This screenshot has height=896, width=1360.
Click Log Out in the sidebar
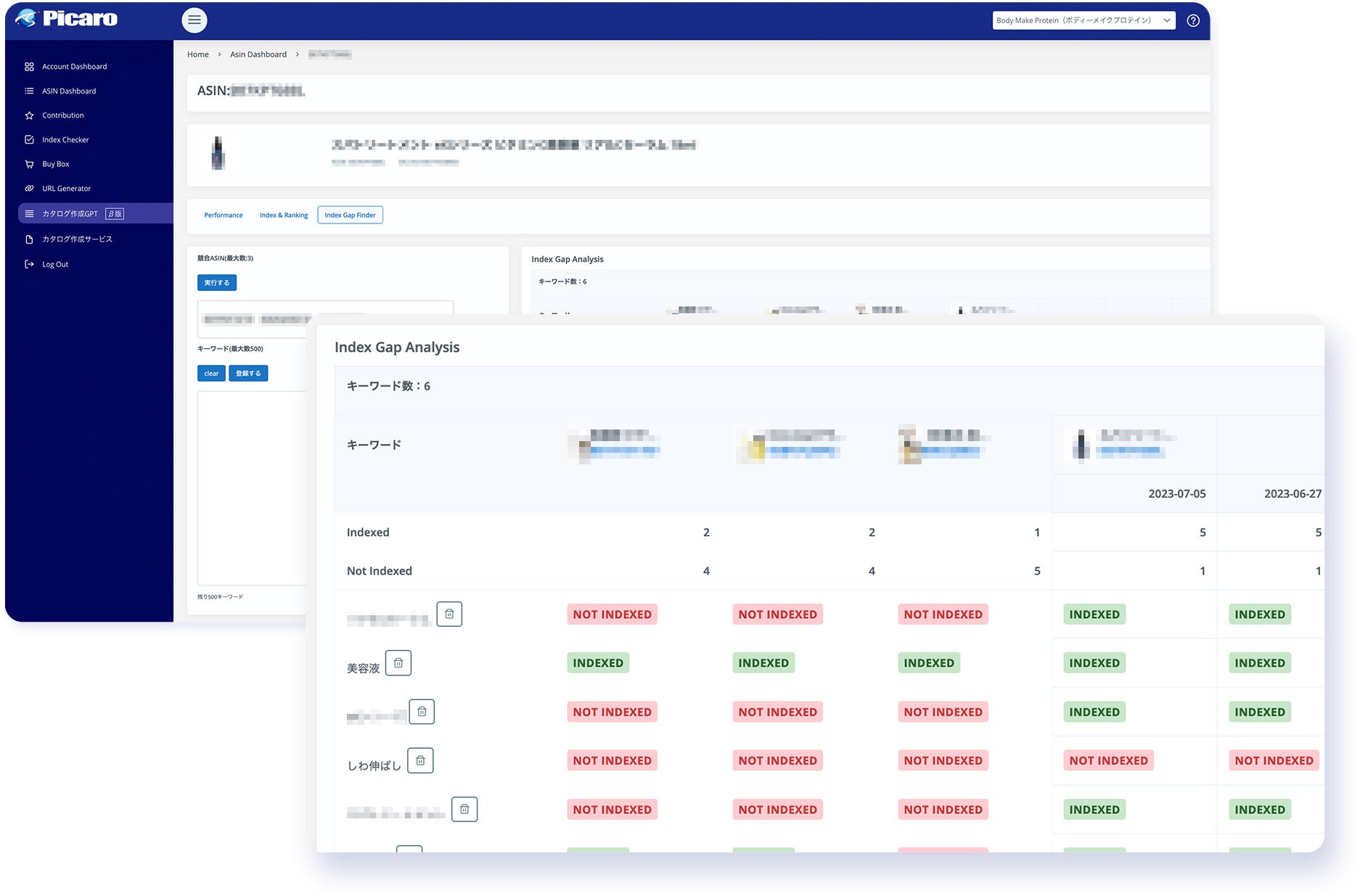click(x=55, y=265)
